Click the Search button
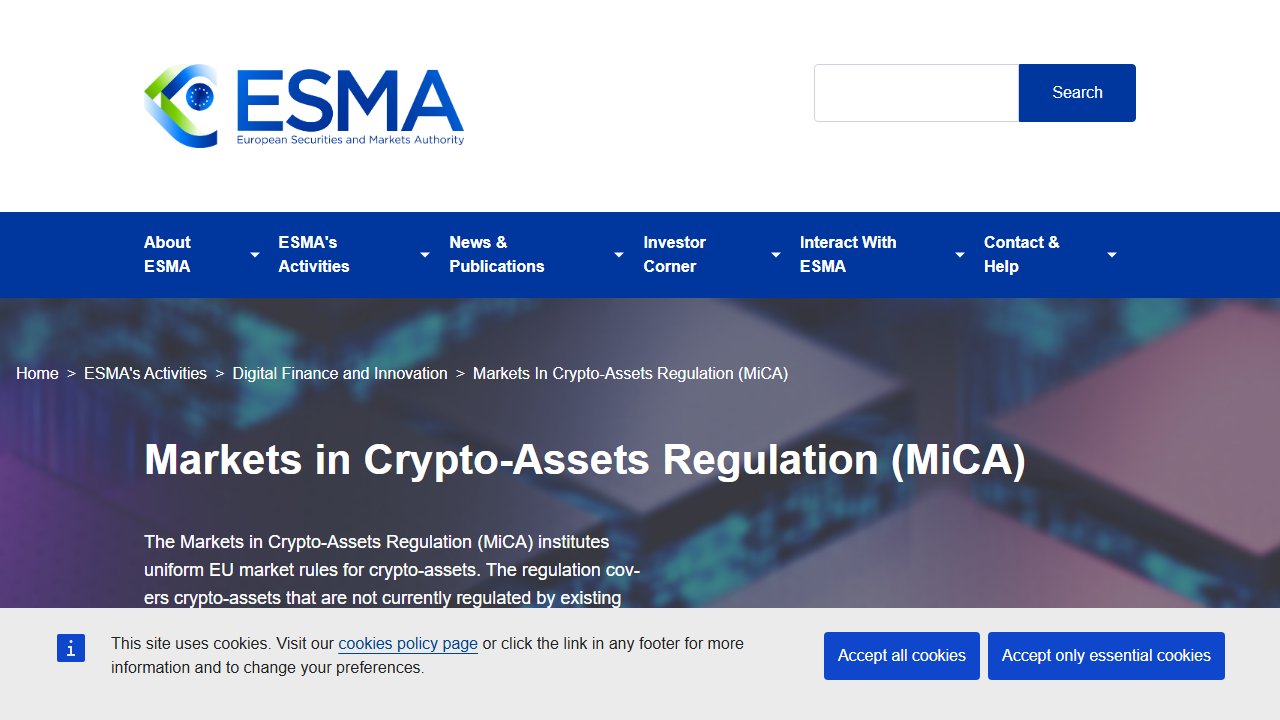The width and height of the screenshot is (1280, 720). tap(1077, 93)
